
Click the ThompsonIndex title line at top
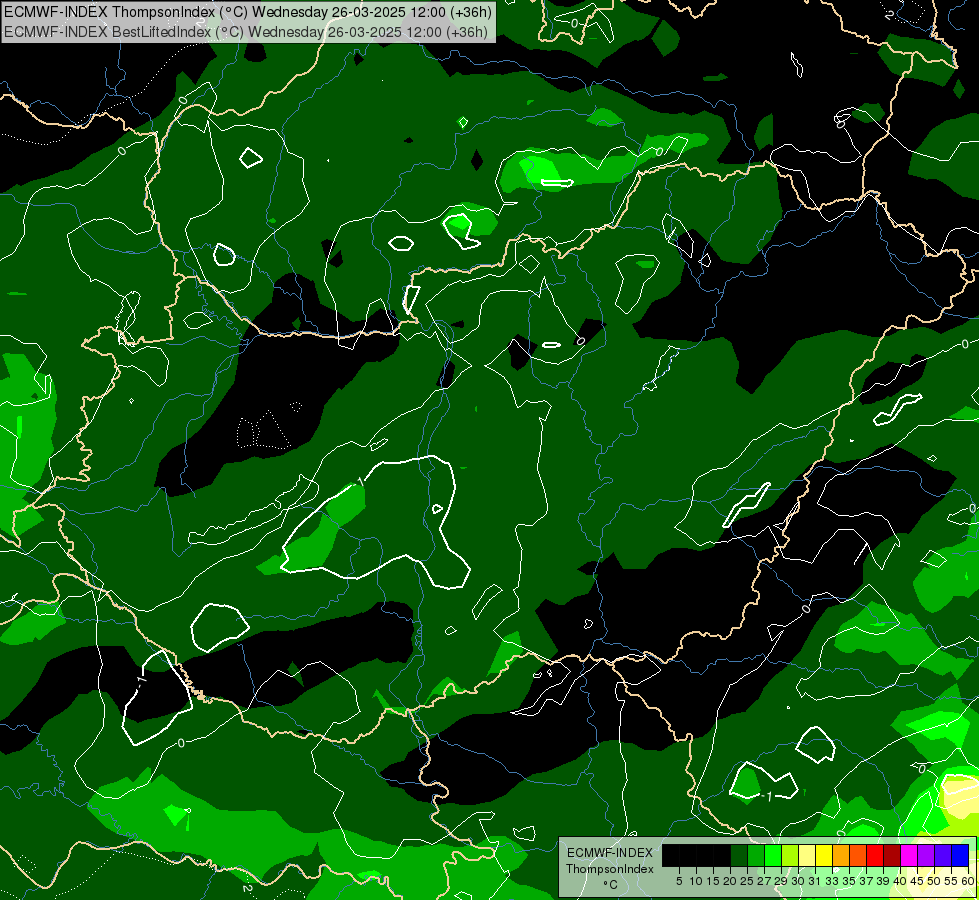coord(248,11)
